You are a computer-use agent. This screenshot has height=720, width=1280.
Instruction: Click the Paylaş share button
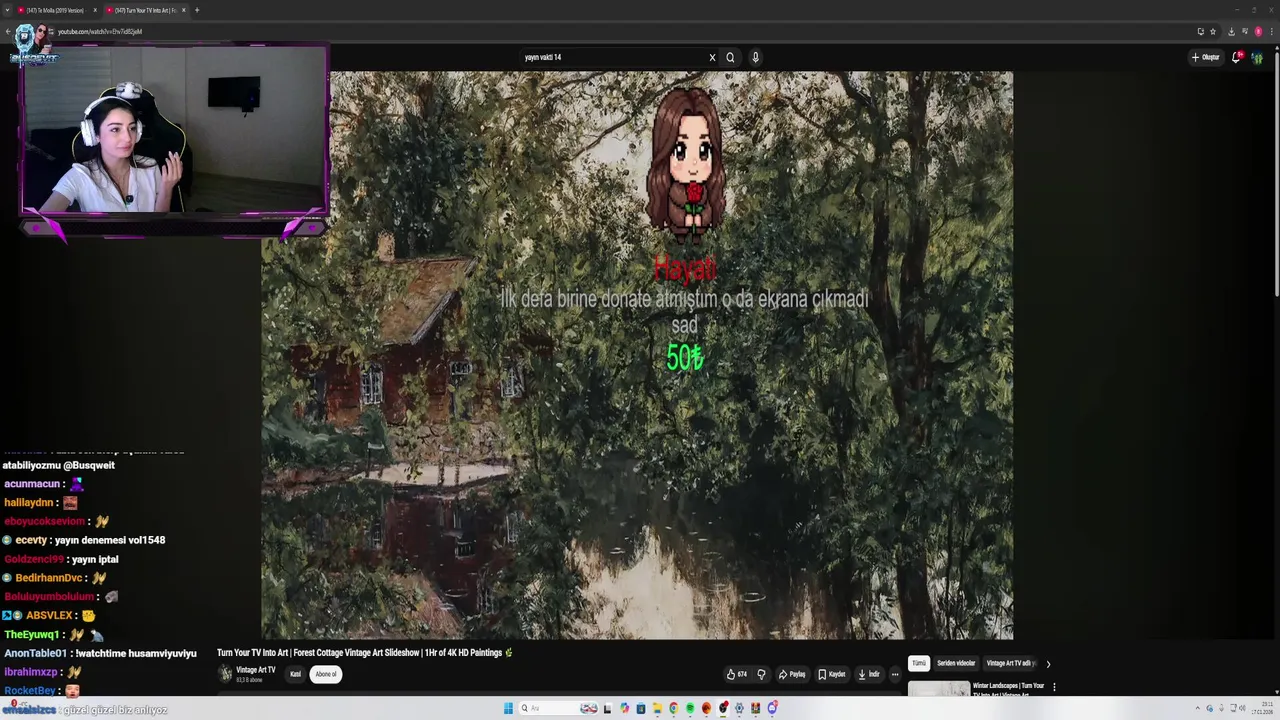coord(792,674)
